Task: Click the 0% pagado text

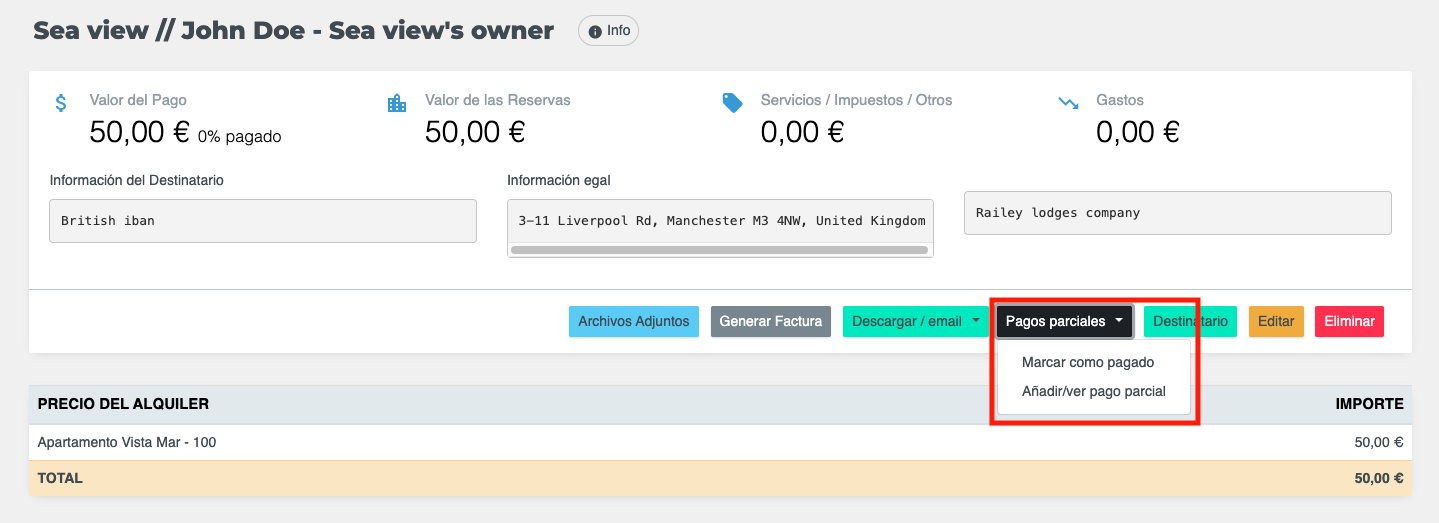Action: coord(240,136)
